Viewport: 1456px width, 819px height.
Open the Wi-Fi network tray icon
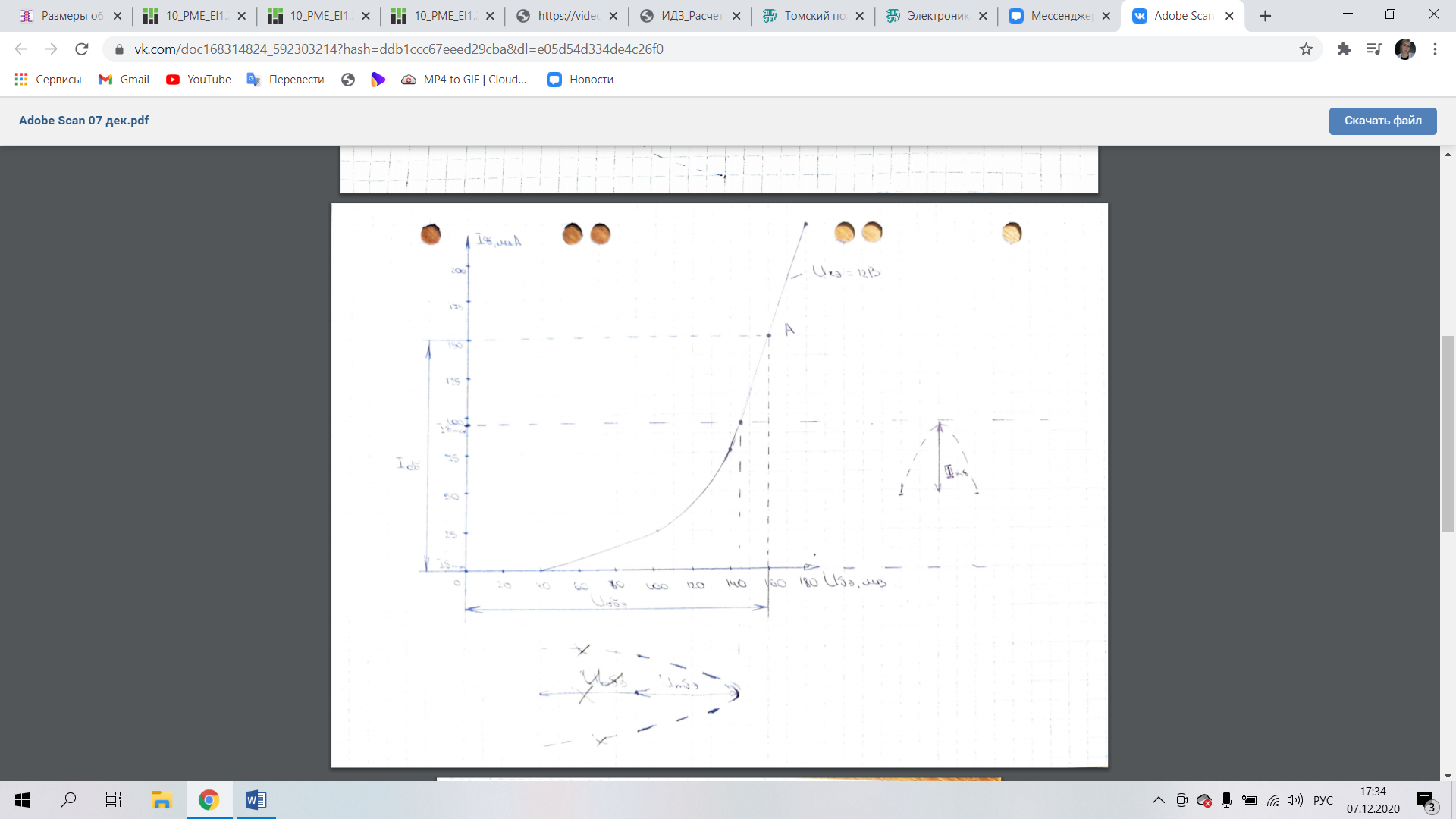pos(1273,800)
